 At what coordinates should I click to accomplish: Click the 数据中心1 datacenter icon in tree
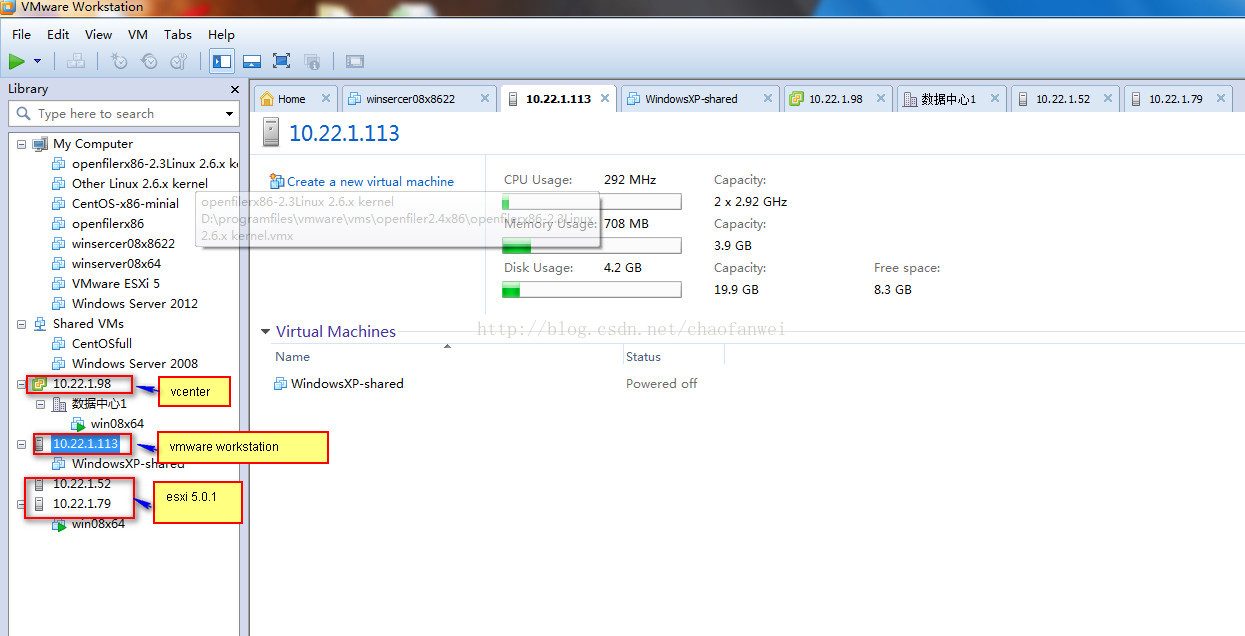pyautogui.click(x=59, y=404)
